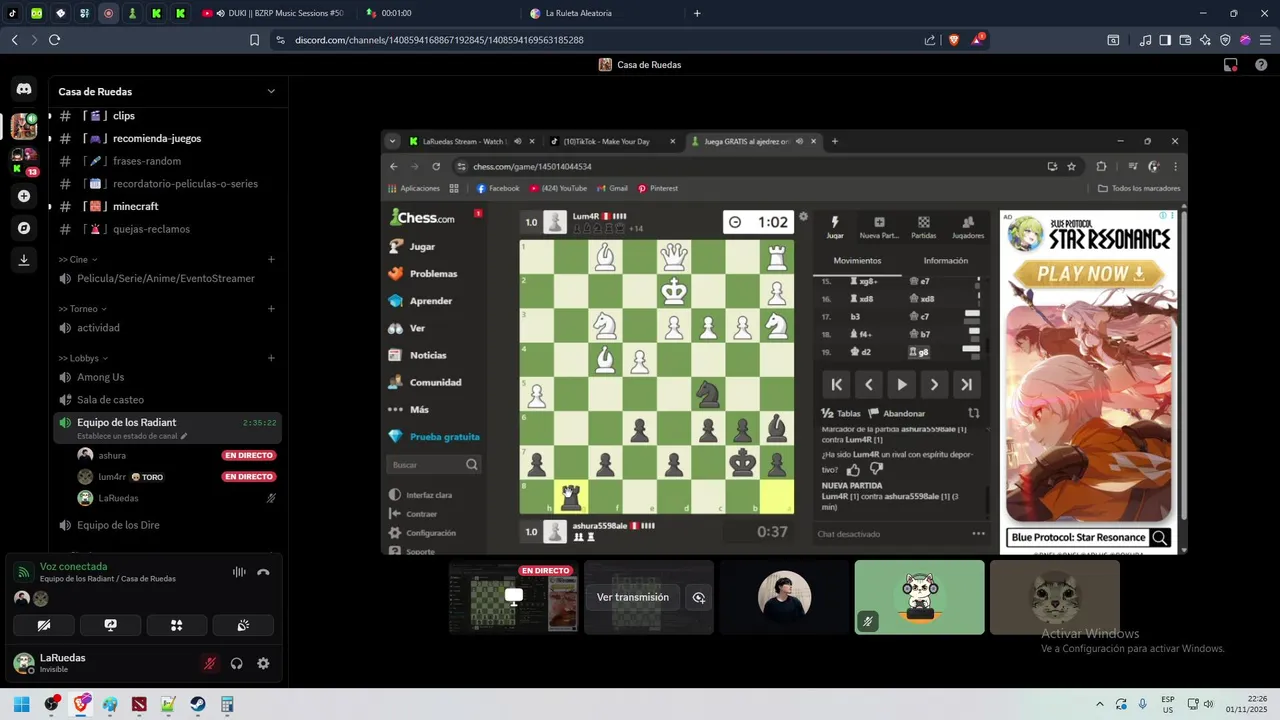Click the EN DIRECTO stream thumbnail
The image size is (1280, 720).
[514, 597]
